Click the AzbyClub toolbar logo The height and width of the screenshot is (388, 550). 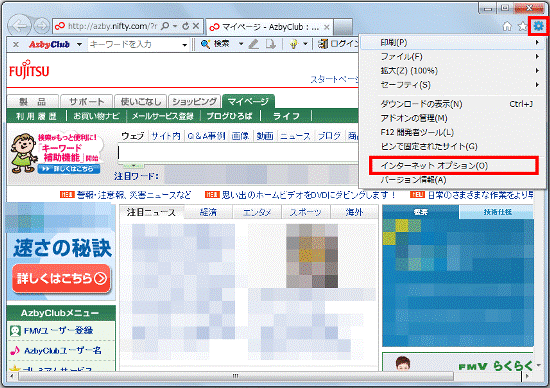[49, 45]
